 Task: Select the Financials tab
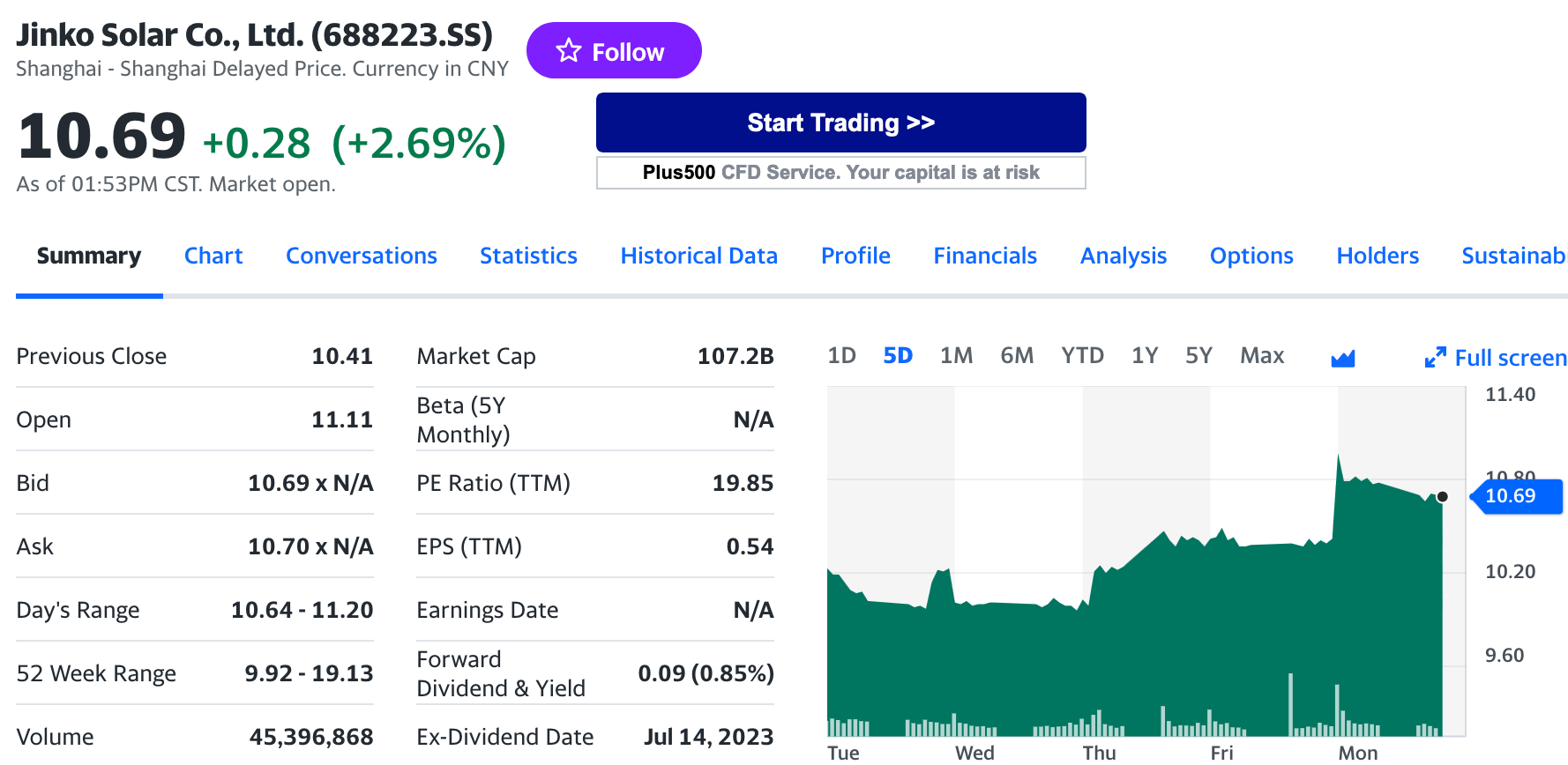pyautogui.click(x=985, y=256)
